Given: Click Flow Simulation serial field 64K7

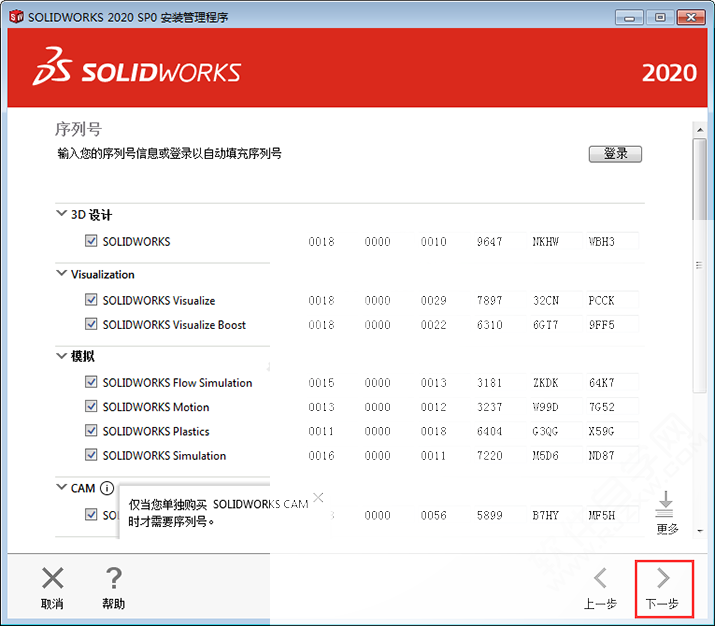Looking at the screenshot, I should 611,383.
